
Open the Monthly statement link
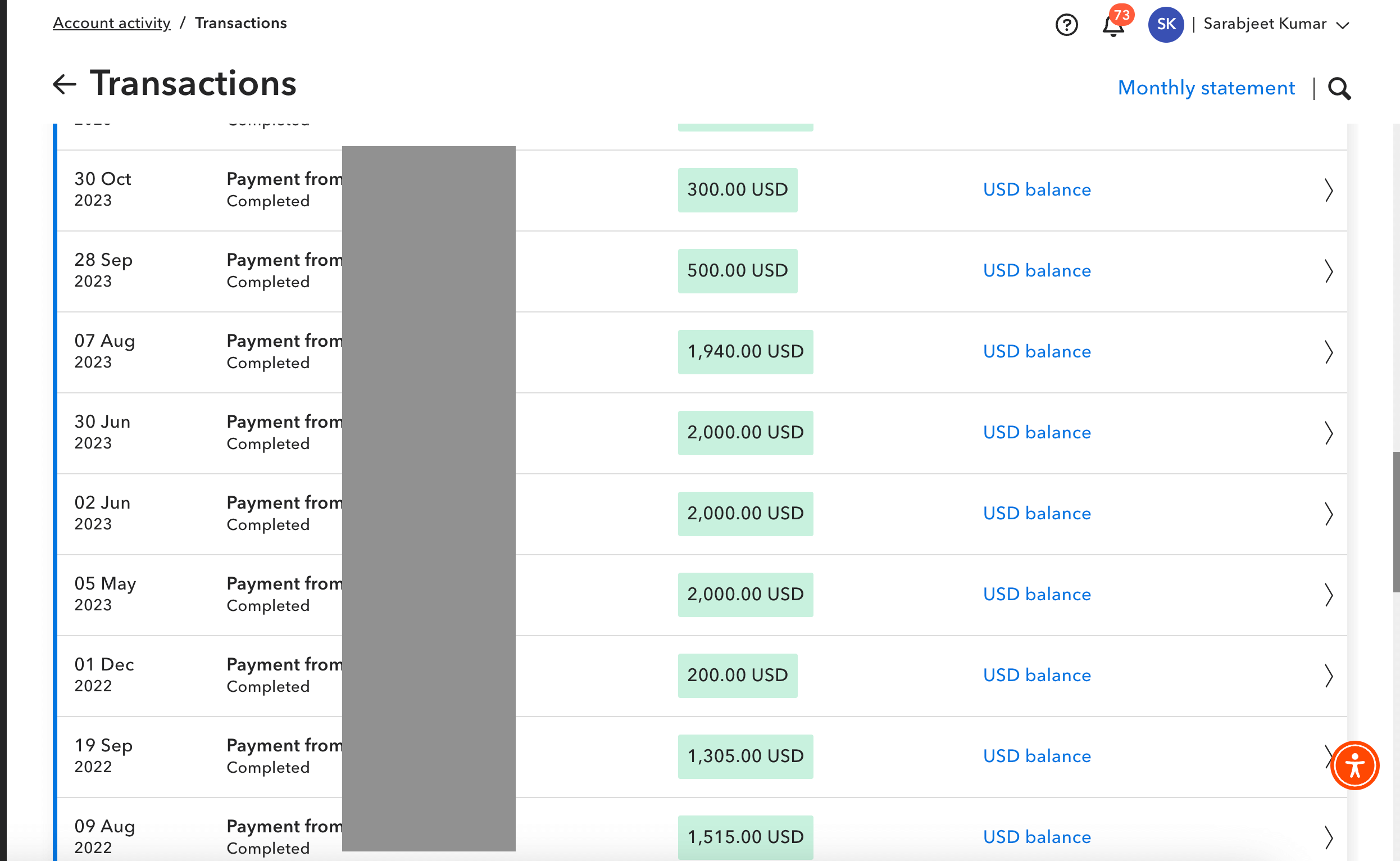click(x=1206, y=88)
